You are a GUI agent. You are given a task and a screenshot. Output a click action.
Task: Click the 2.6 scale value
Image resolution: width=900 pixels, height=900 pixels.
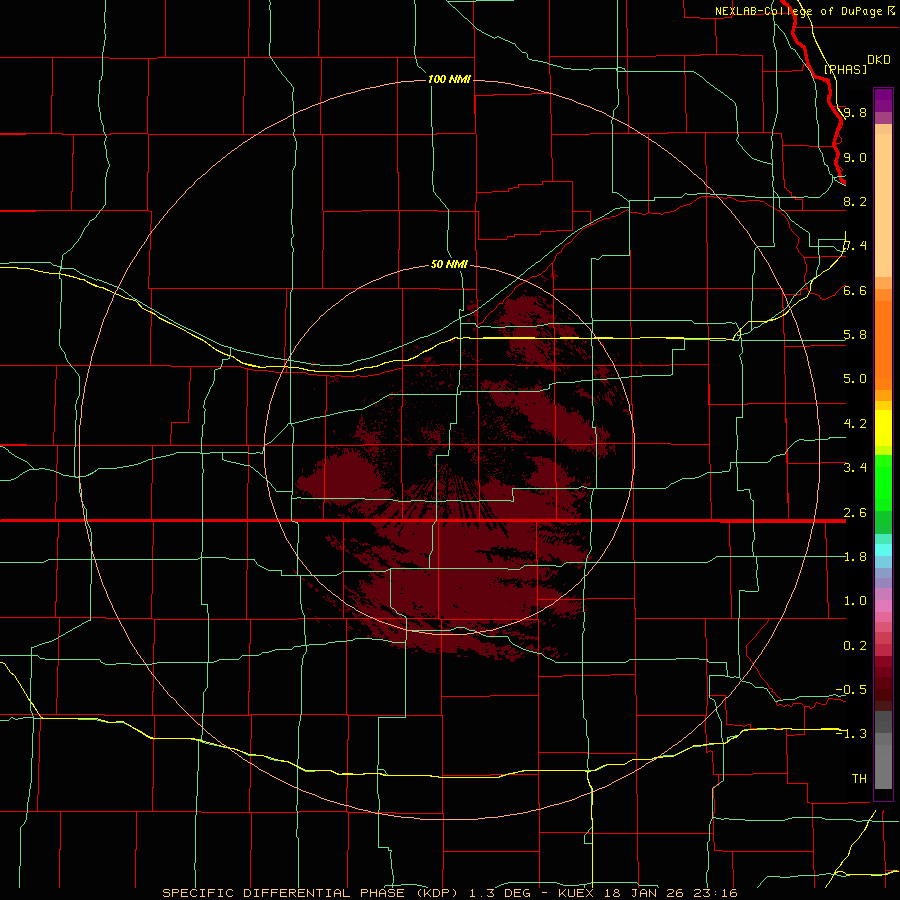855,512
